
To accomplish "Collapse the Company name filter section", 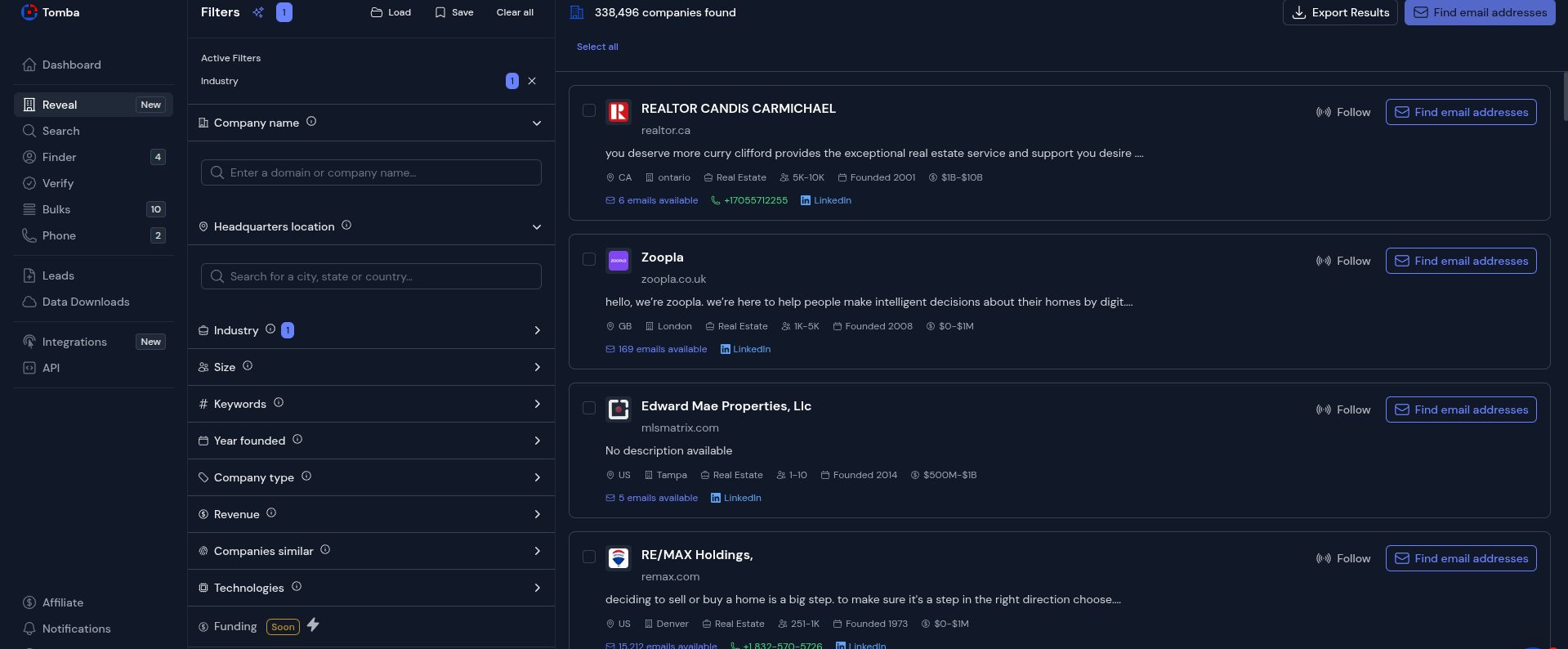I will (x=537, y=123).
